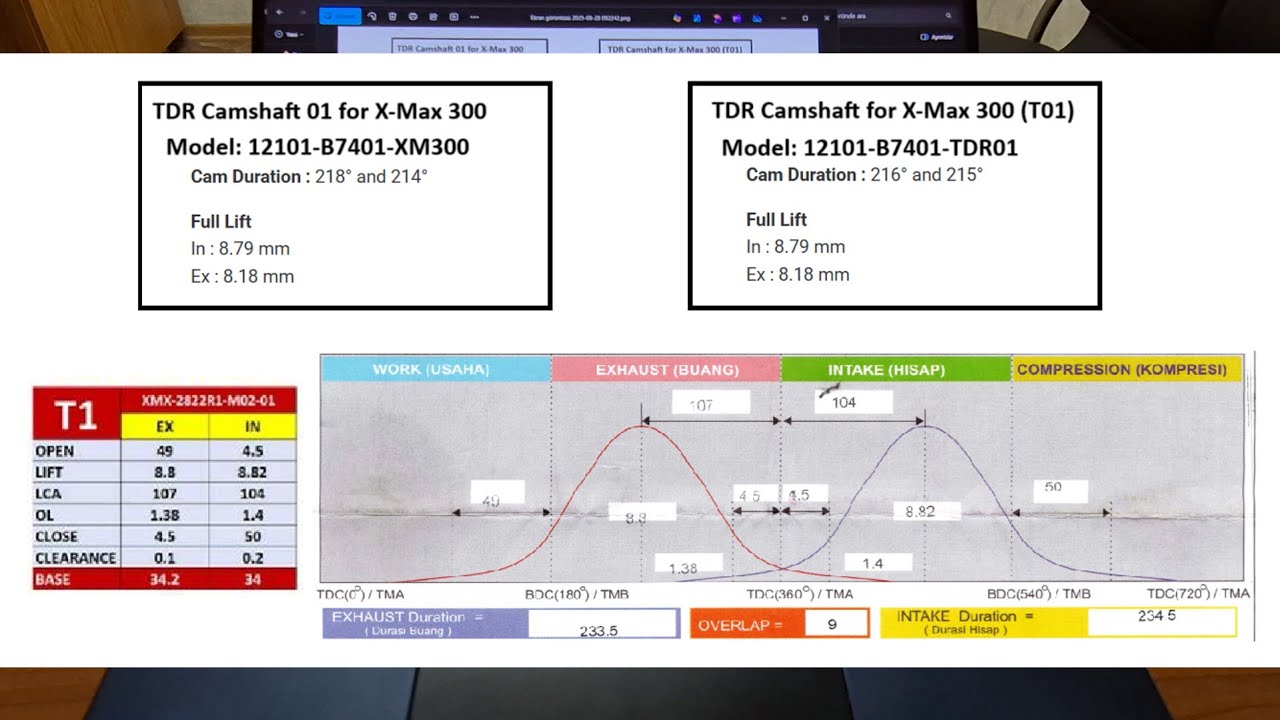Click the INTAKE (HISAP) chart header
This screenshot has height=720, width=1280.
896,369
